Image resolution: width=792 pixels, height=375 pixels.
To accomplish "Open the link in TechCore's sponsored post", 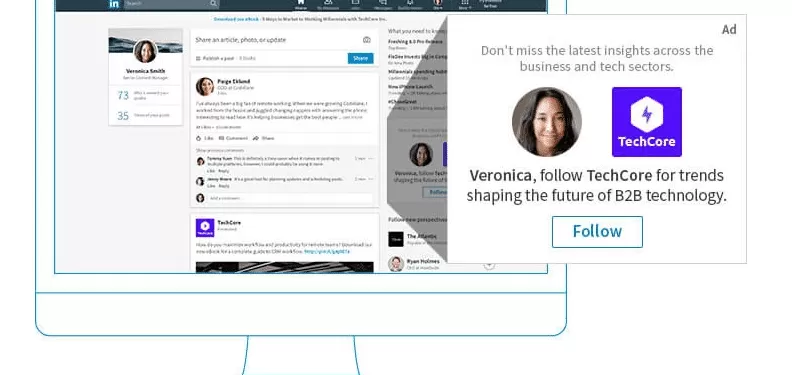I will [x=327, y=251].
